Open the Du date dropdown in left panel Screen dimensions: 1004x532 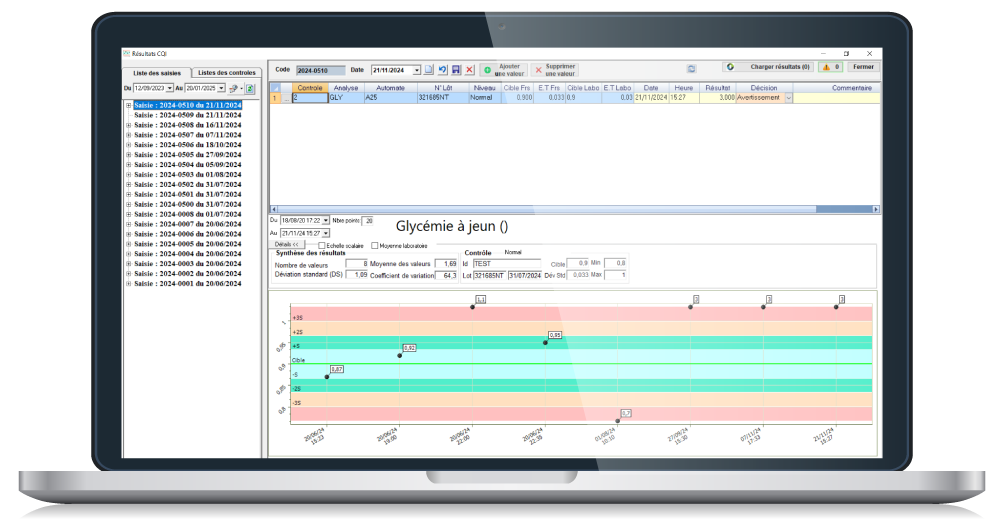171,89
